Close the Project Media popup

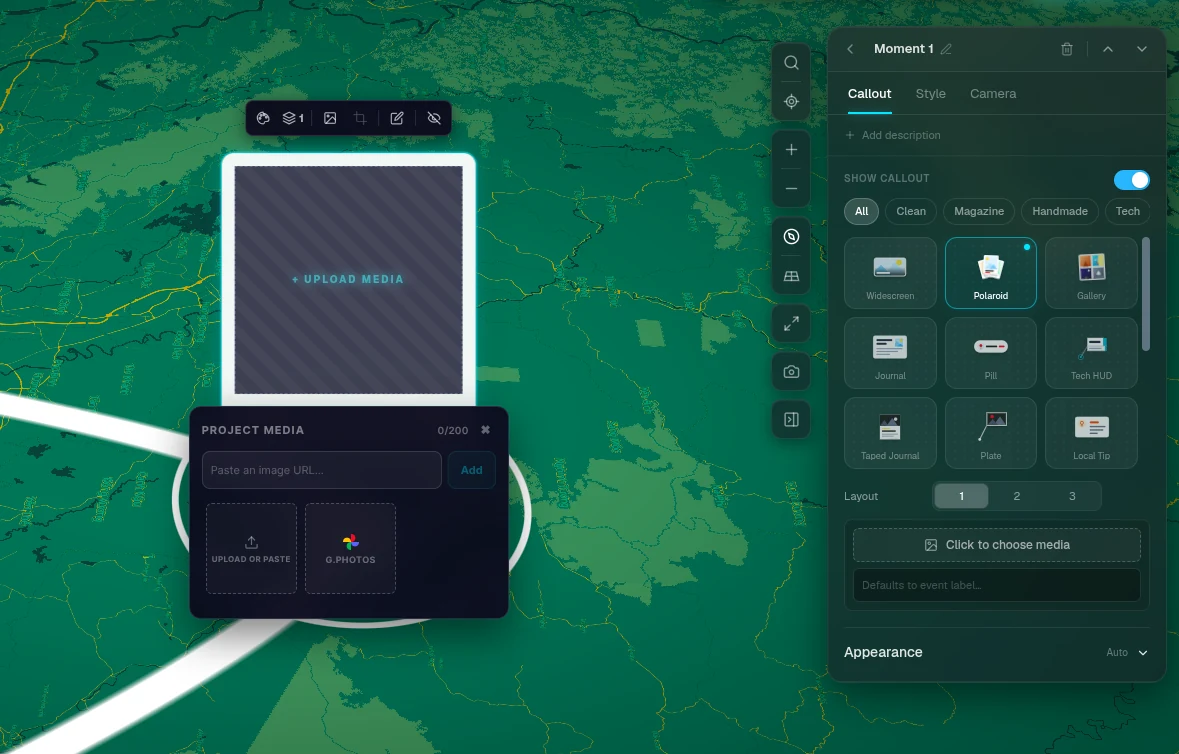tap(486, 430)
